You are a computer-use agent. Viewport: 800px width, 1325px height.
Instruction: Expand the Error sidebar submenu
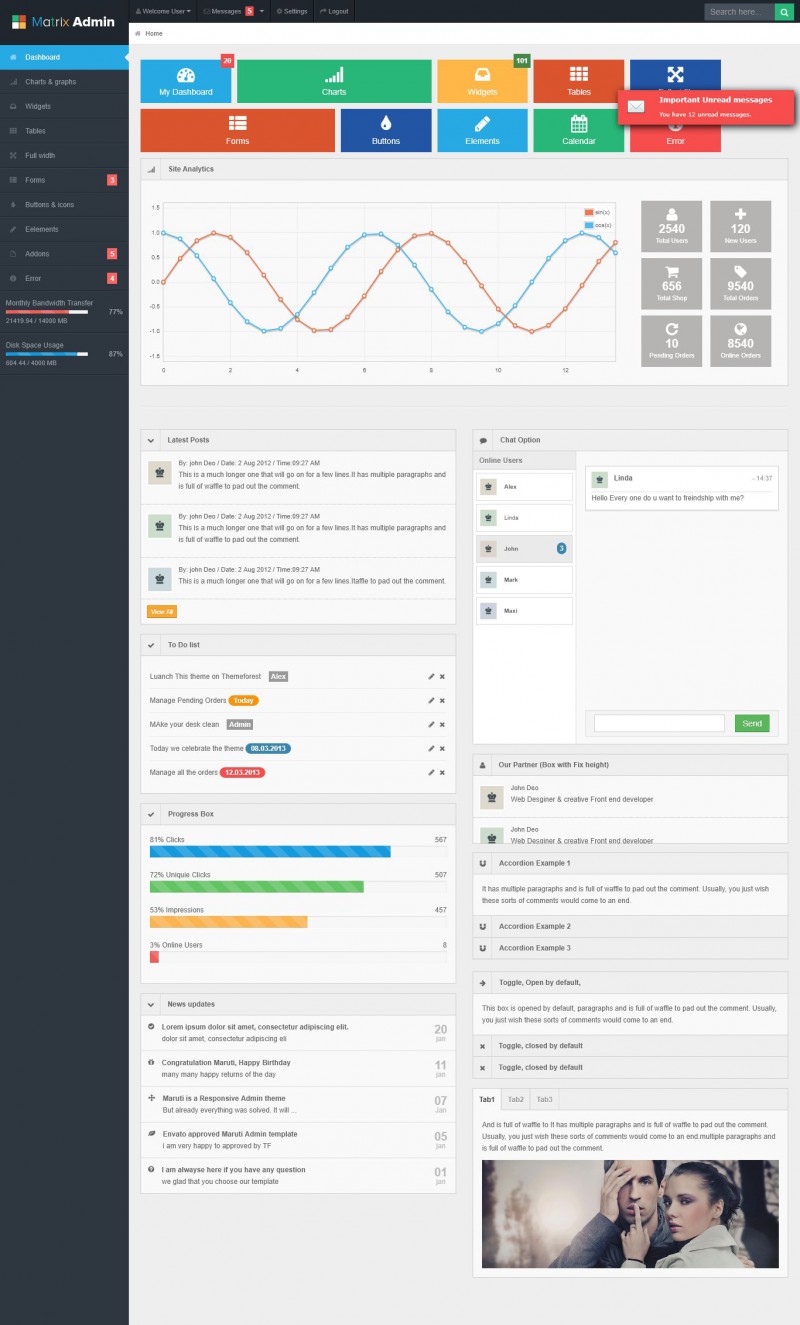point(64,278)
